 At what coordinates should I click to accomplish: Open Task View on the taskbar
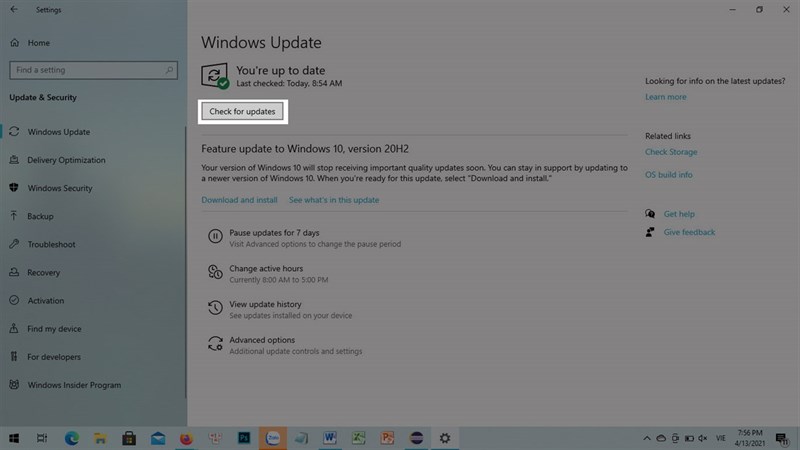coord(42,438)
